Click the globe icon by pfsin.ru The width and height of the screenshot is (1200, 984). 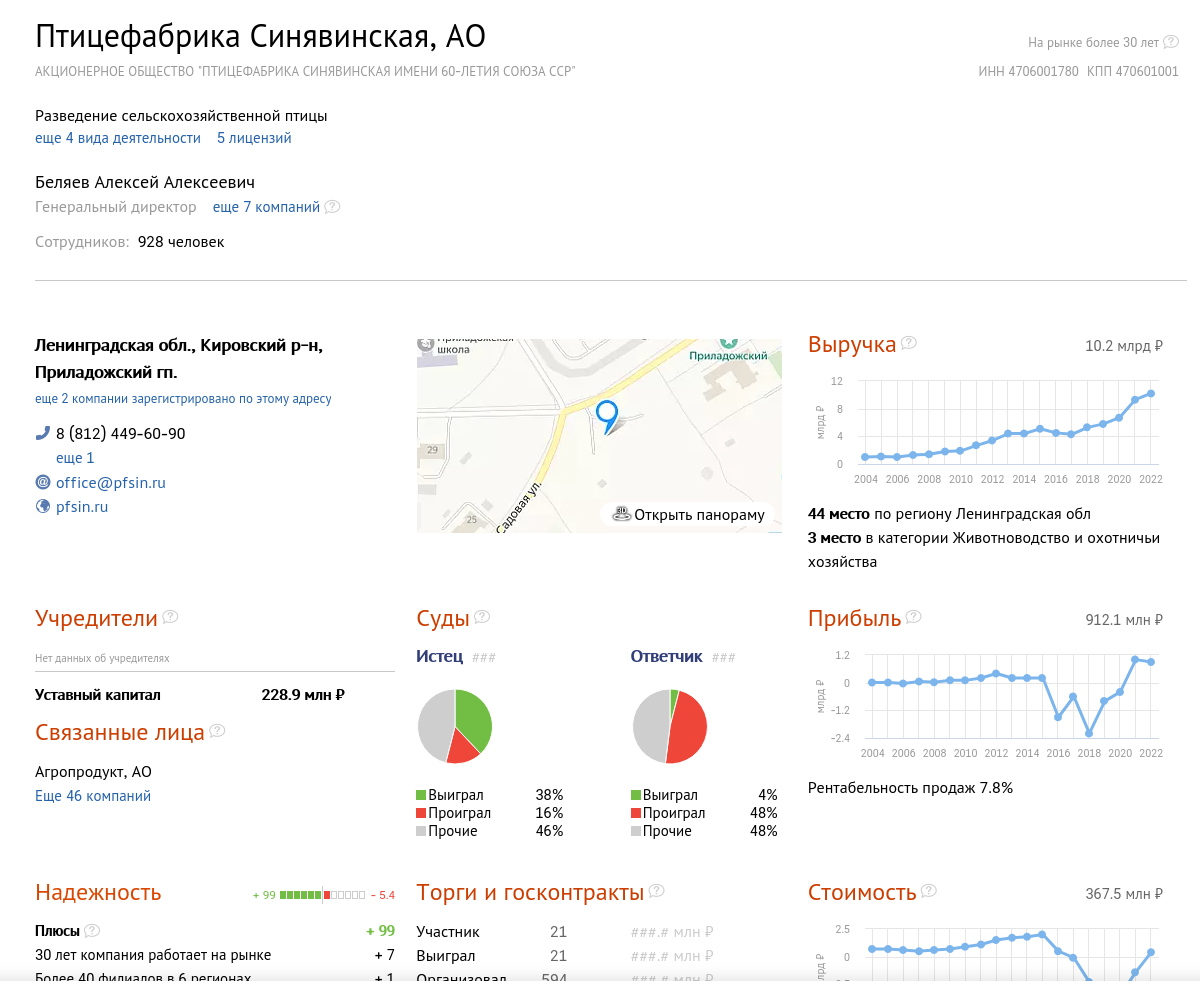[x=42, y=506]
